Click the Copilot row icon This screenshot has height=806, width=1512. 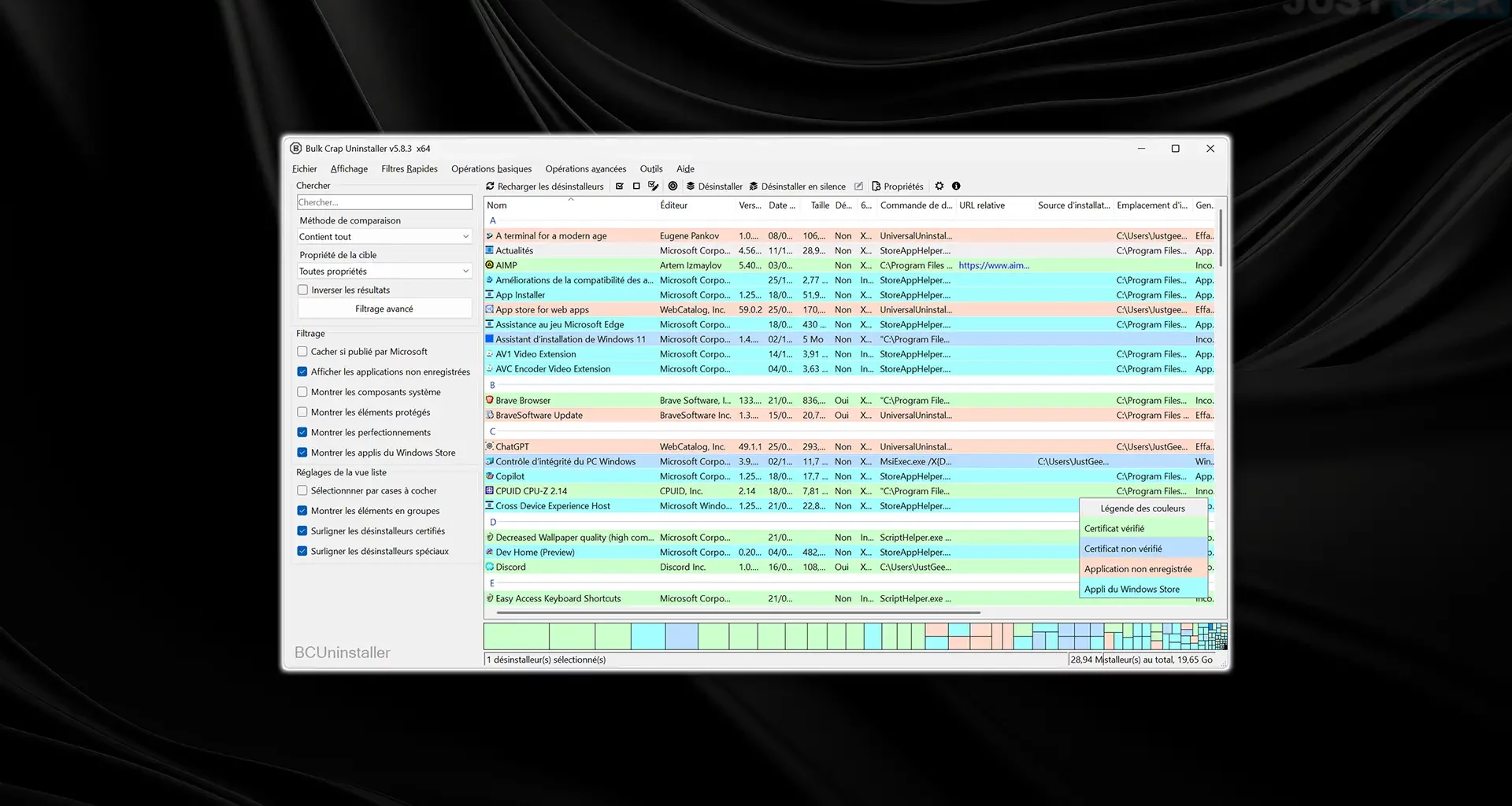pos(490,476)
